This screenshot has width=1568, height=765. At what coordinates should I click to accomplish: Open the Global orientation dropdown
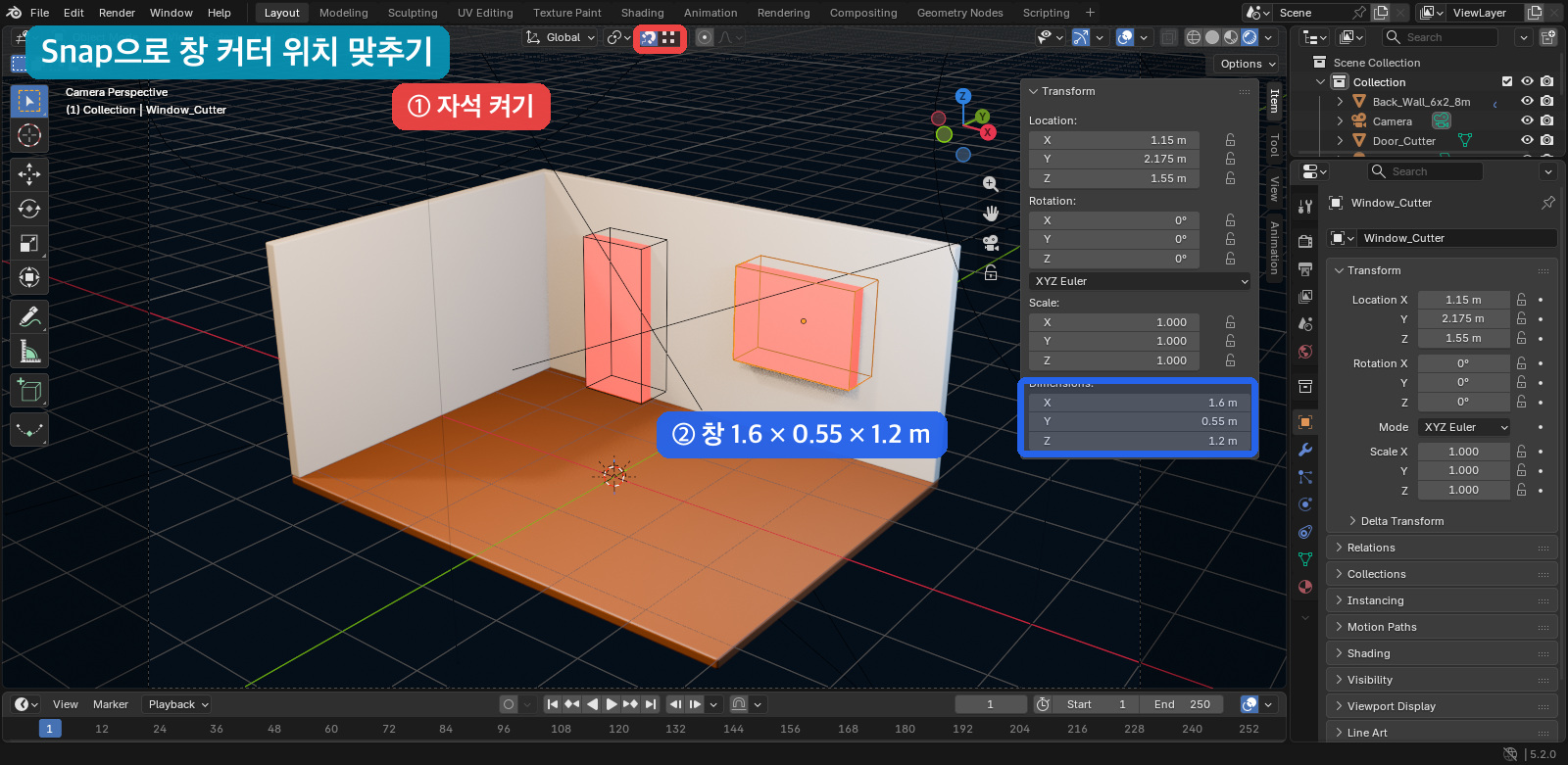[x=561, y=37]
